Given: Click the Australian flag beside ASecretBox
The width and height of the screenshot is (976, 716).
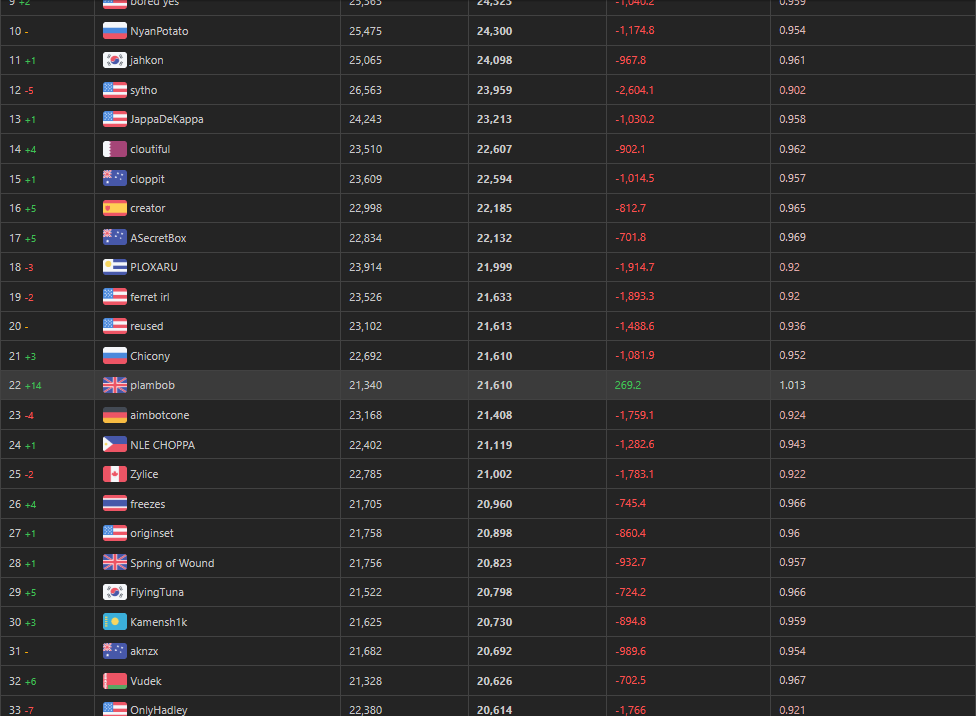Looking at the screenshot, I should coord(115,237).
